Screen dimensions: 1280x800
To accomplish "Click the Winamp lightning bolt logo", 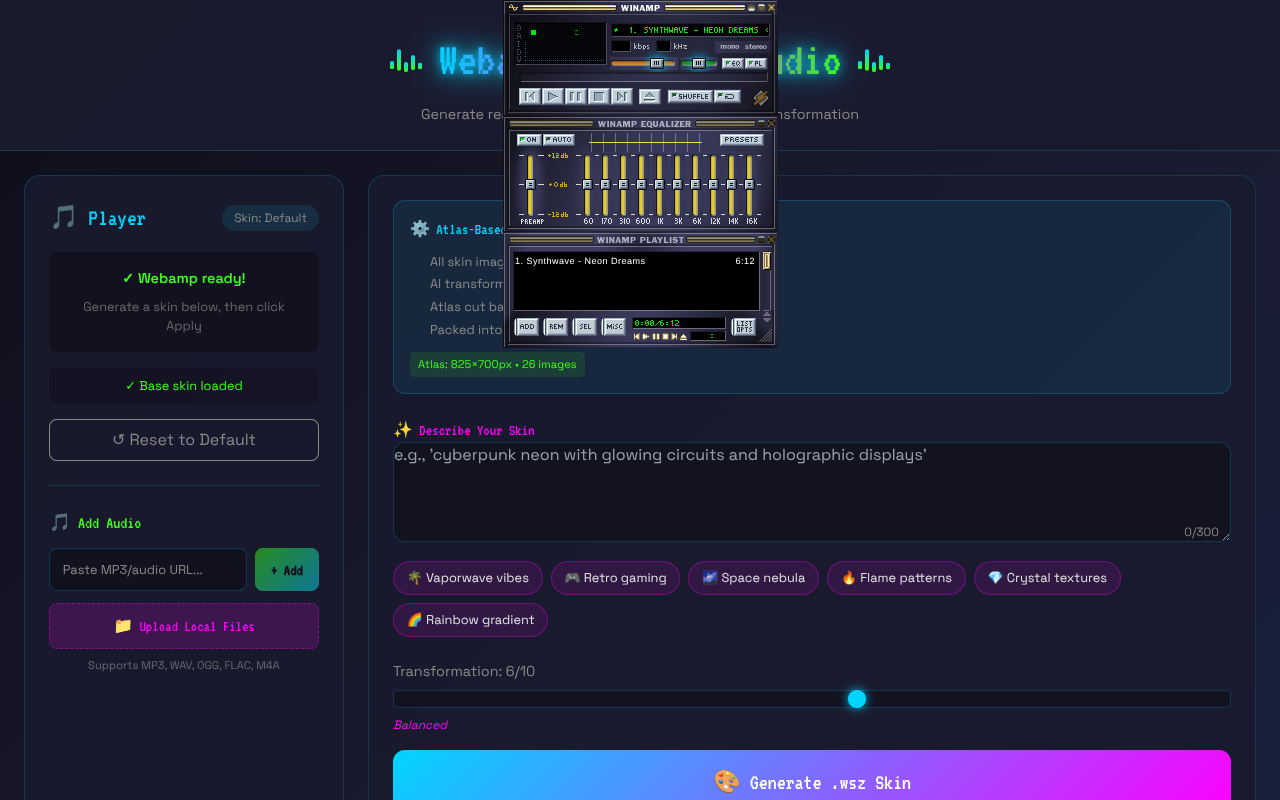I will click(761, 96).
